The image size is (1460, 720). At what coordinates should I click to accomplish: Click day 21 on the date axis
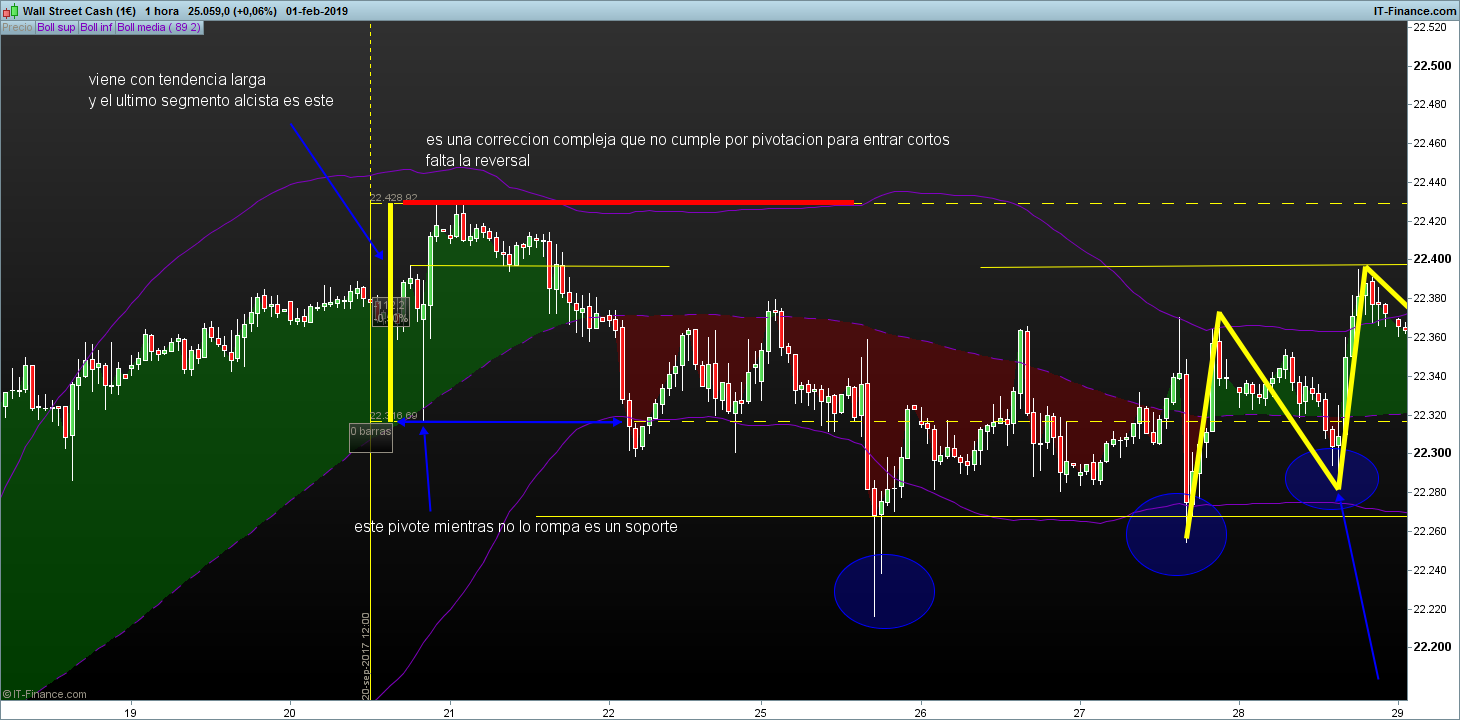[450, 712]
